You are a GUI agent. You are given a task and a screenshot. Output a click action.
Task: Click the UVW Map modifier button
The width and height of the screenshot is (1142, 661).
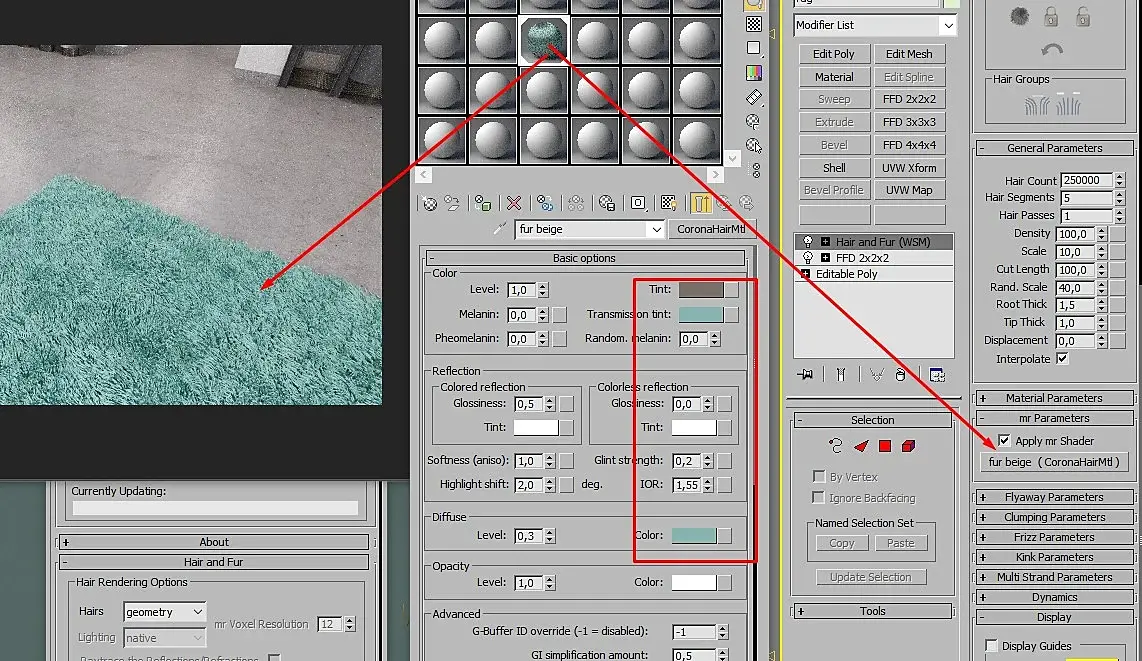(909, 190)
